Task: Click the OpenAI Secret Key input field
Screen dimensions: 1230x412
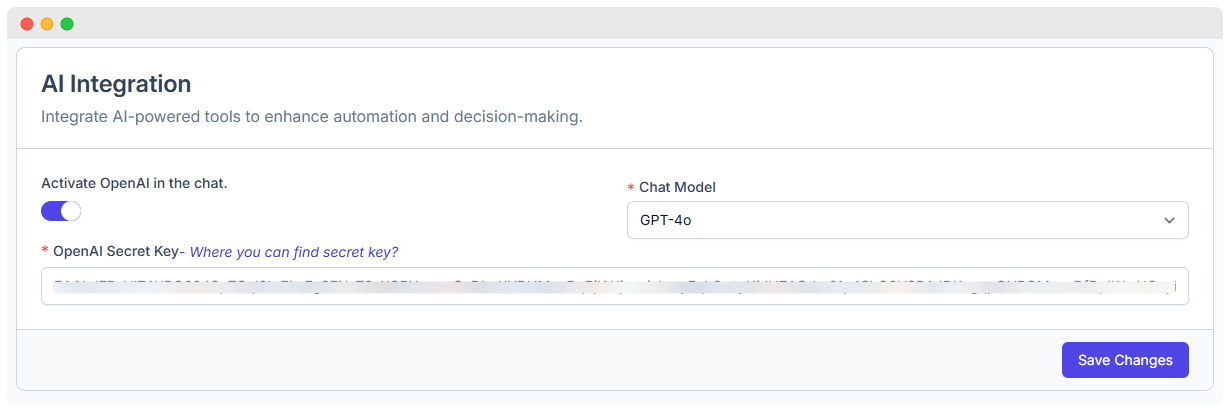Action: [614, 286]
